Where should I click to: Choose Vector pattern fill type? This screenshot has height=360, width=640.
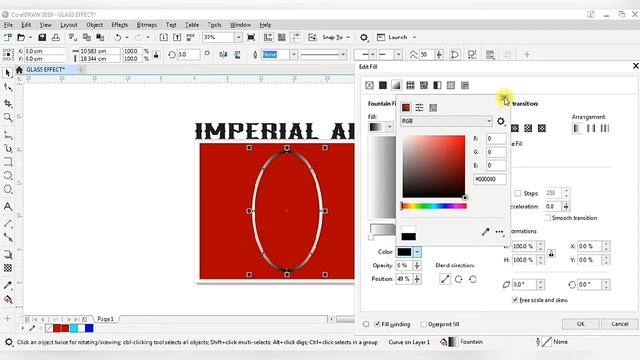coord(410,85)
